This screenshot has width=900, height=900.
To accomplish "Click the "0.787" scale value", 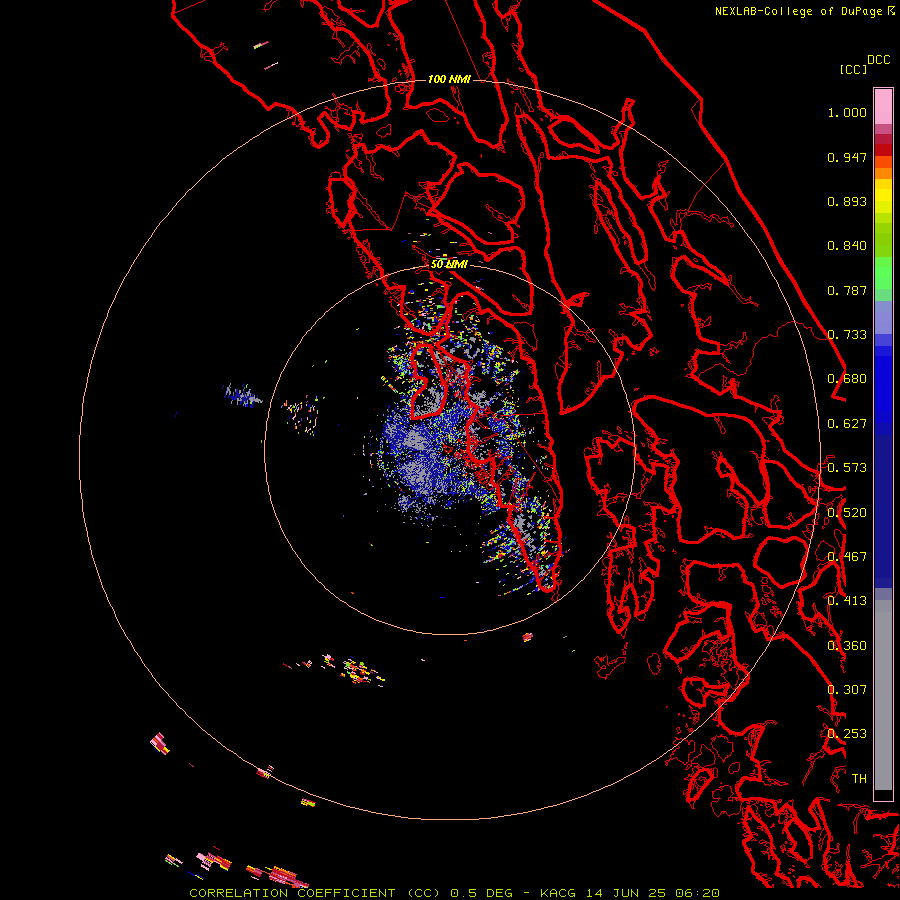I will coord(847,290).
